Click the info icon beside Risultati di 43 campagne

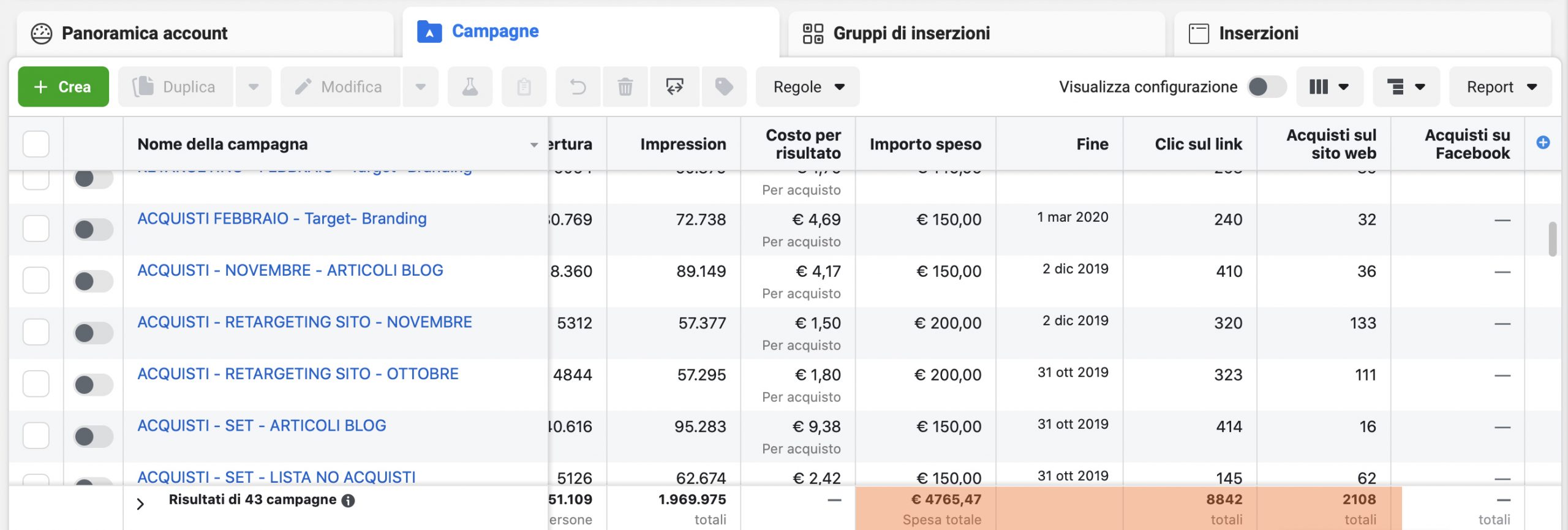(x=349, y=501)
